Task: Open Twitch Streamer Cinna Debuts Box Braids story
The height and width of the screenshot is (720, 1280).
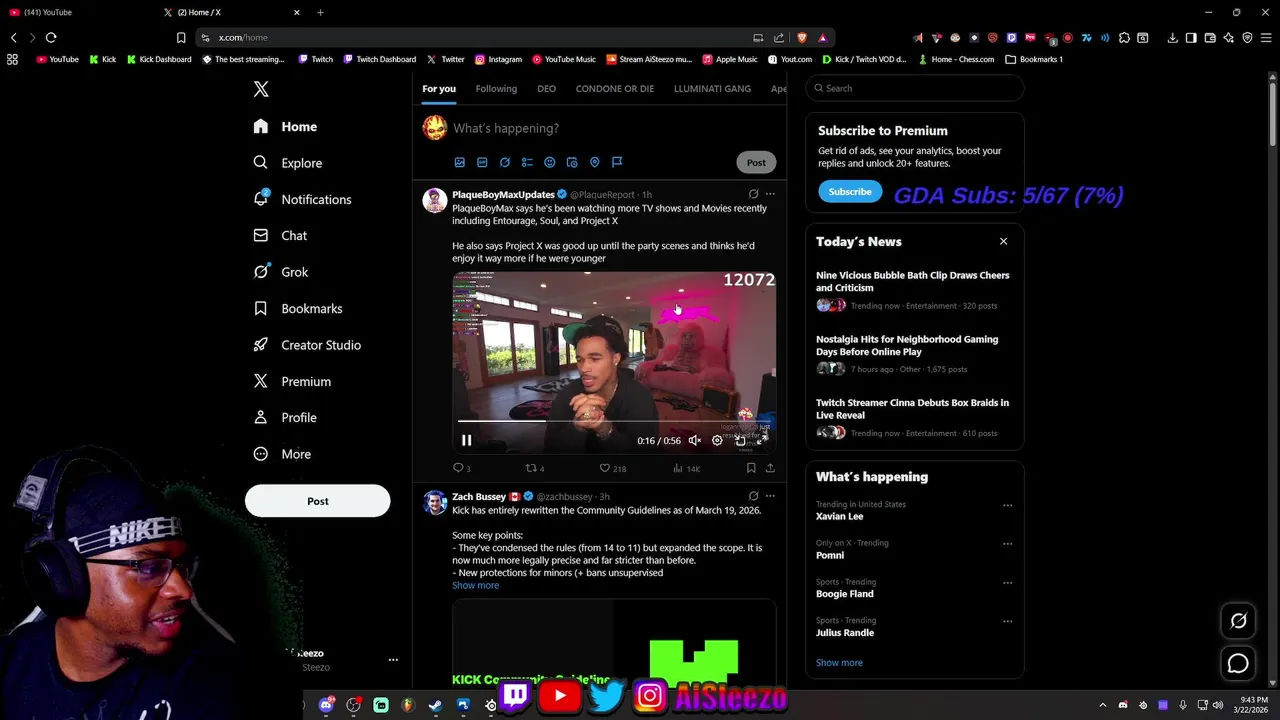Action: [914, 418]
